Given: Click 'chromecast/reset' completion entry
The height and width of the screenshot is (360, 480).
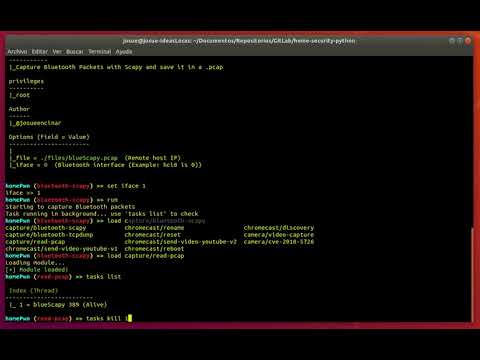Looking at the screenshot, I should tap(153, 235).
